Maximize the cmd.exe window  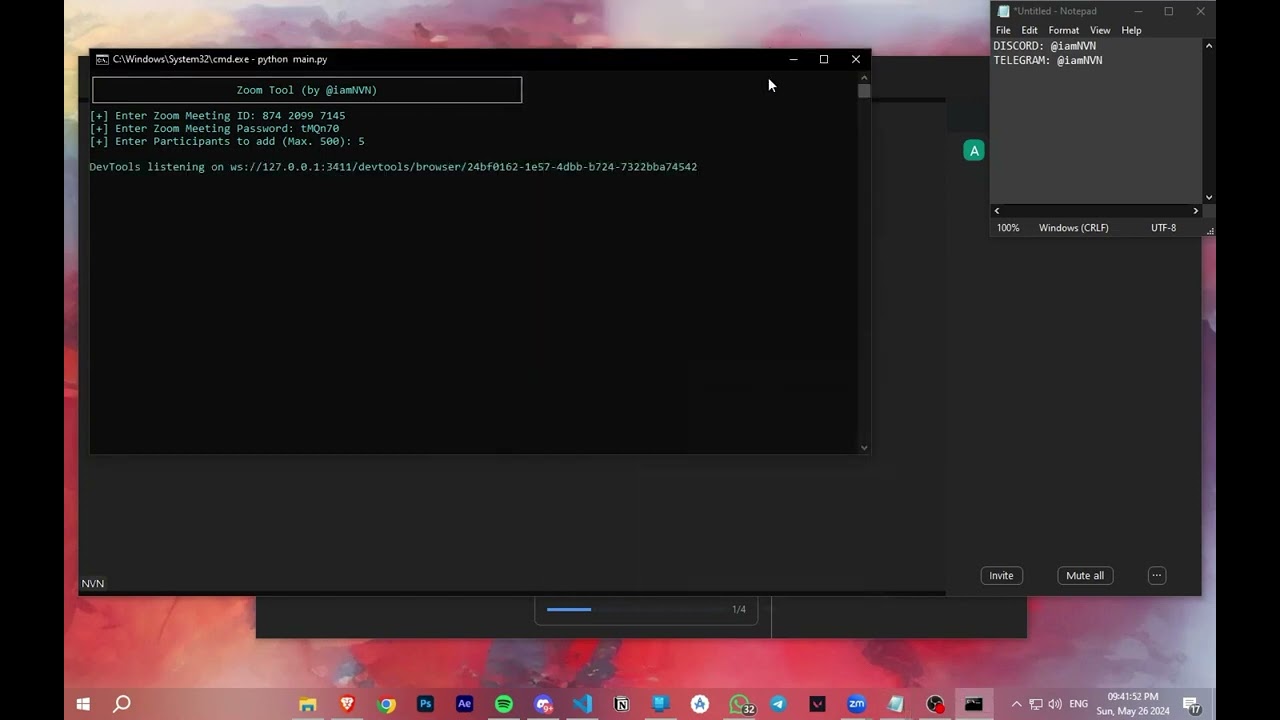pos(824,59)
